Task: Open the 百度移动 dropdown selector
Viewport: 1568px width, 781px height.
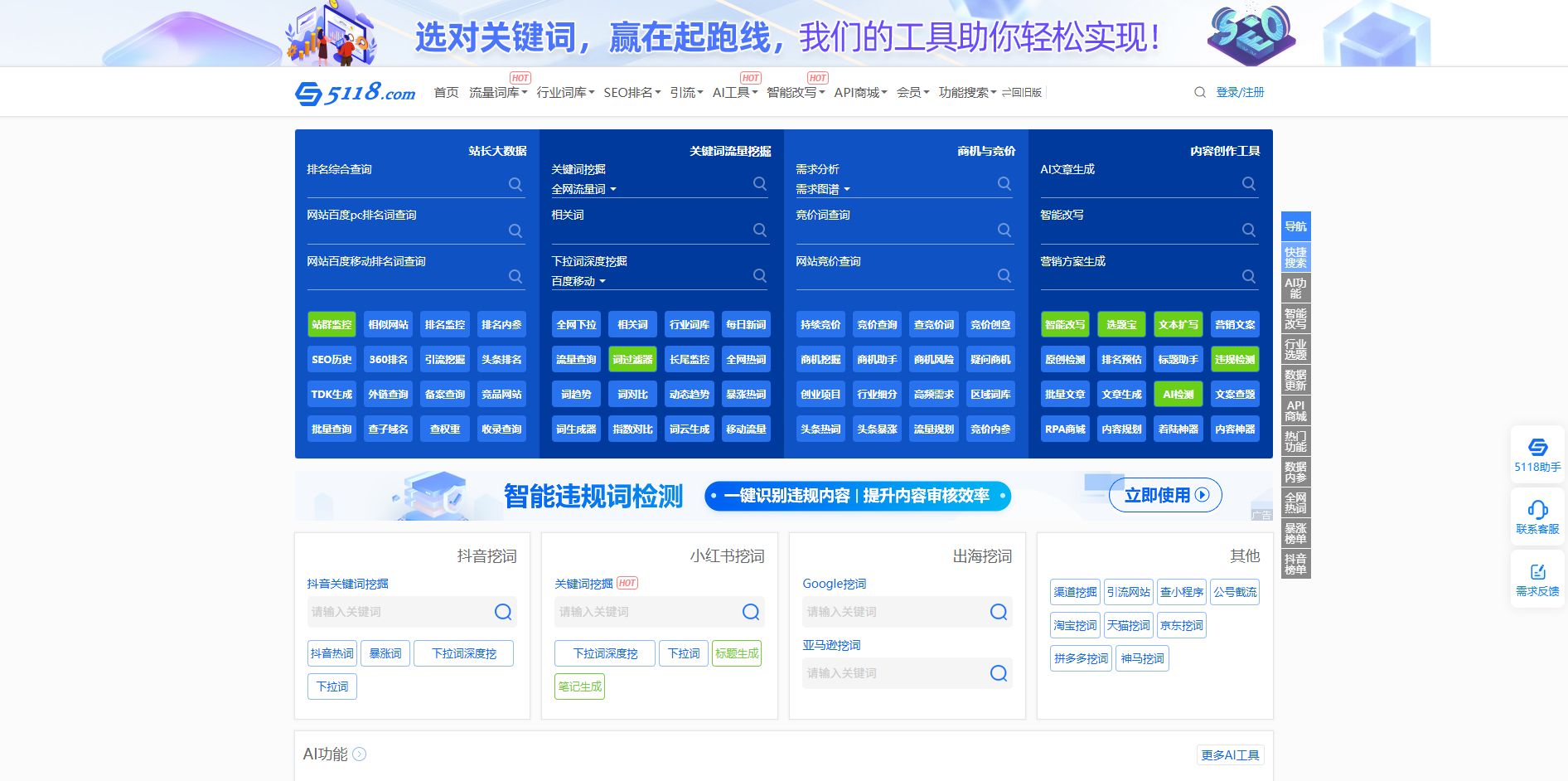Action: pos(578,282)
